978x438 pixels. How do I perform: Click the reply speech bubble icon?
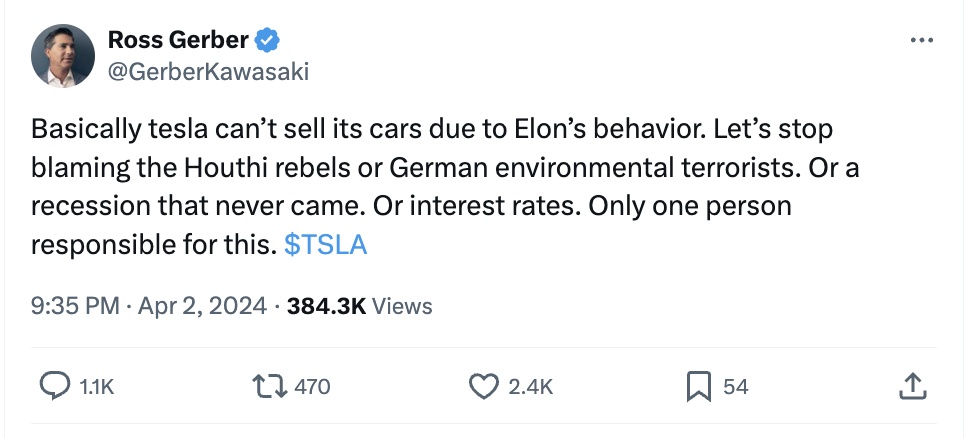coord(50,386)
